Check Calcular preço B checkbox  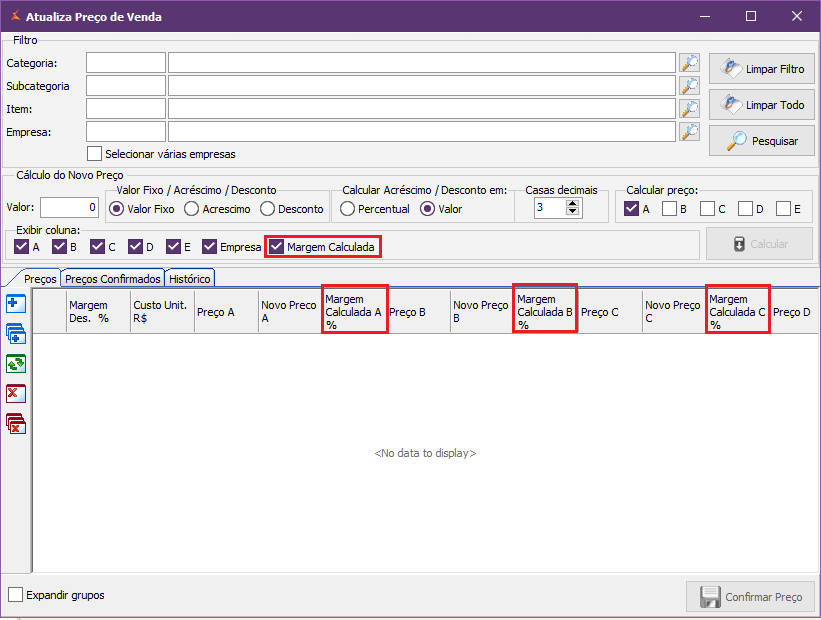(669, 209)
